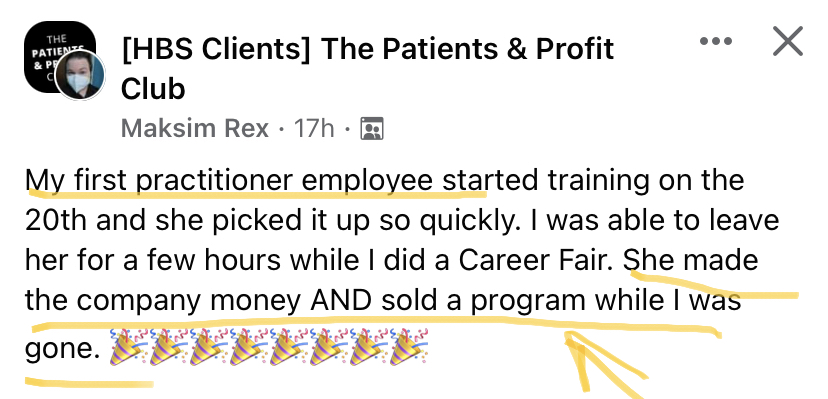Screen dimensions: 828x399
Task: Click the 17h post timestamp
Action: click(x=314, y=128)
